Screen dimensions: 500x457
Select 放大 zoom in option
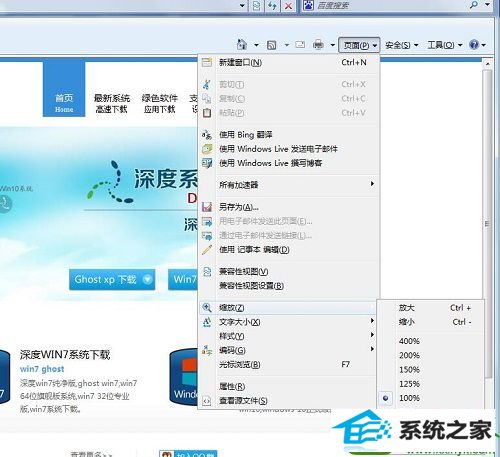coord(431,308)
